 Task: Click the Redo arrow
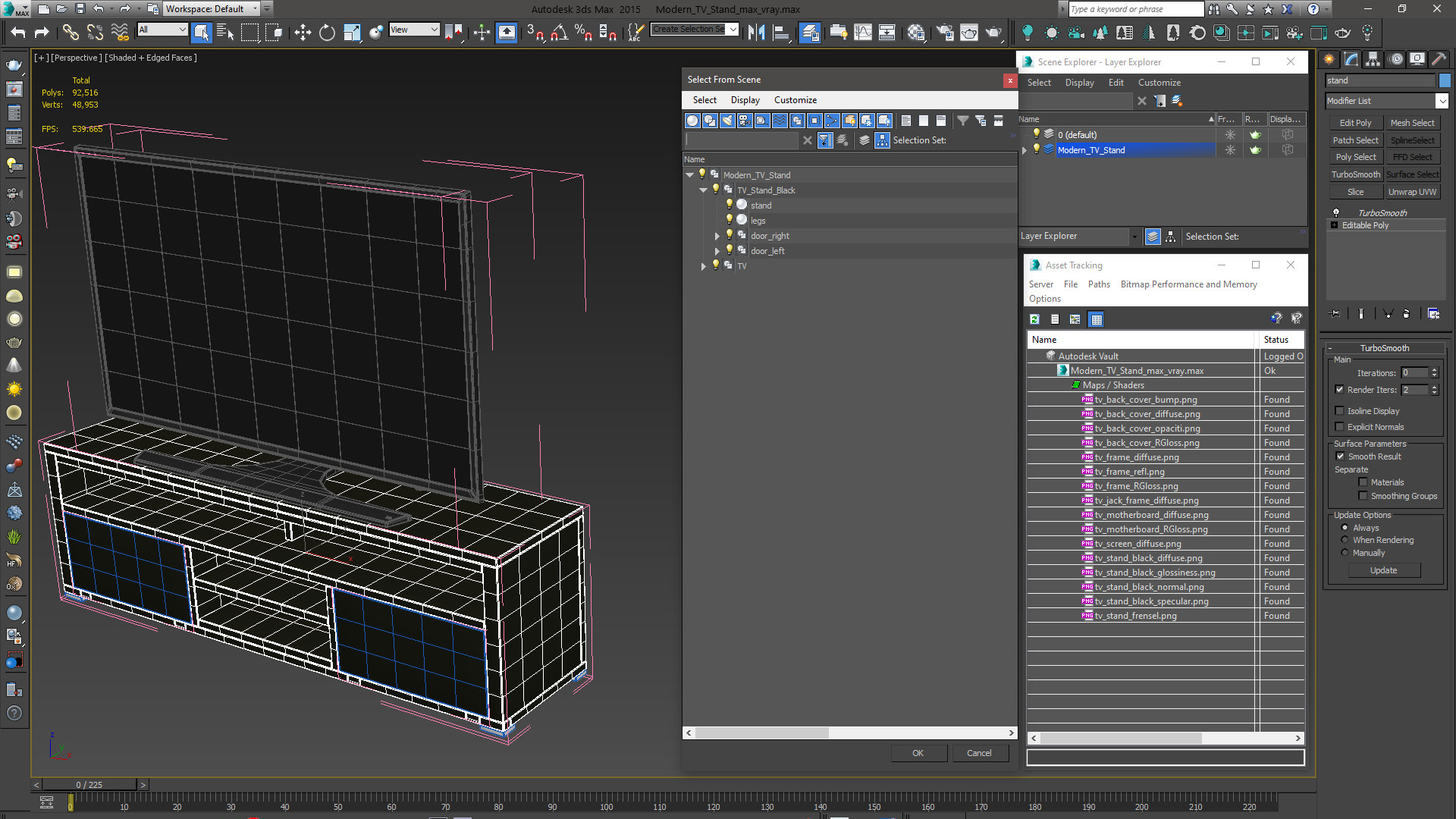pyautogui.click(x=42, y=32)
